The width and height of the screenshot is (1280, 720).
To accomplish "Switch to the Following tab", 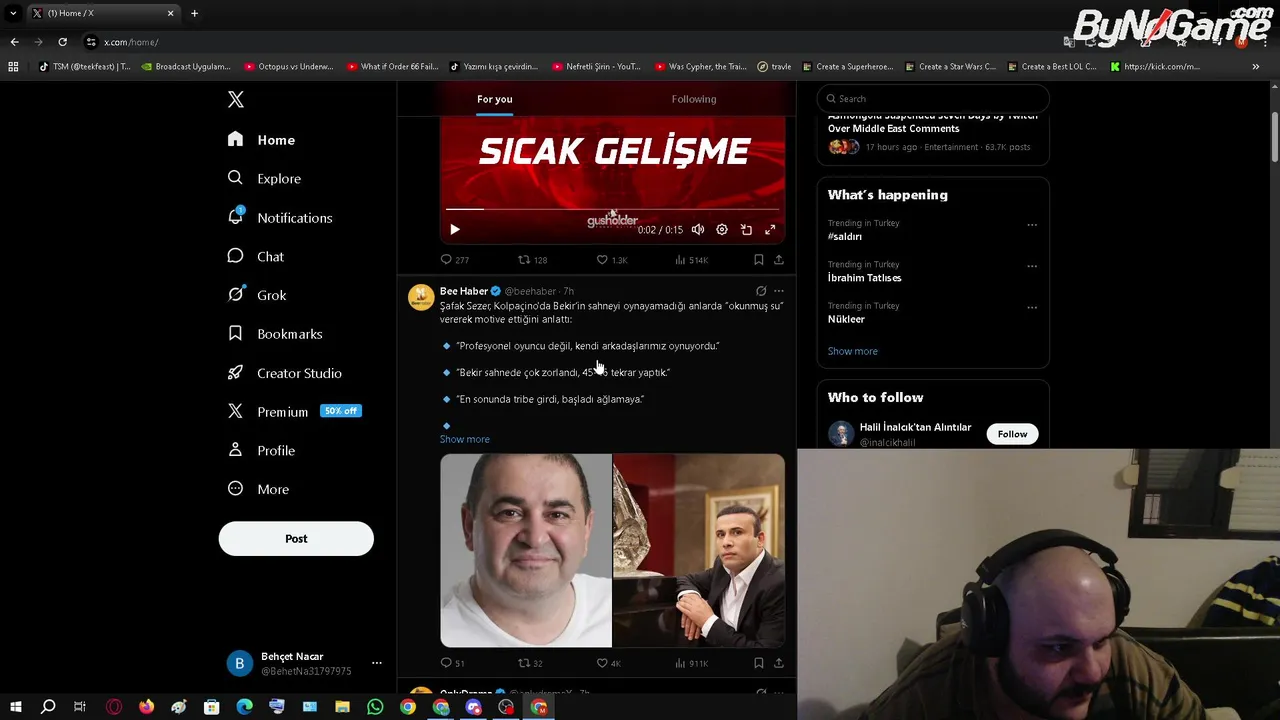I will (694, 99).
